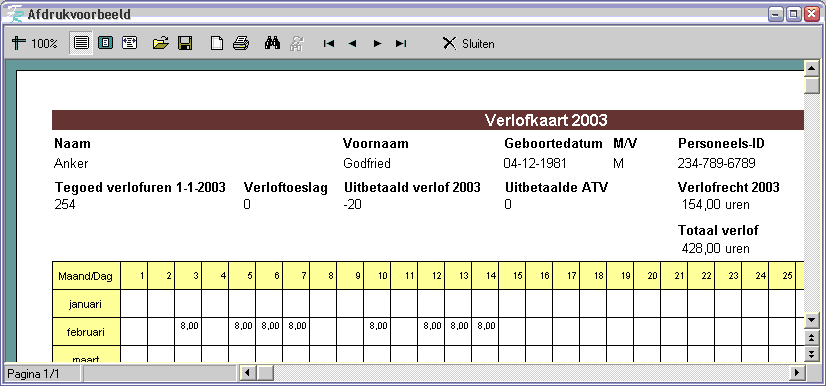Select the 100% zoom level label

pyautogui.click(x=44, y=44)
